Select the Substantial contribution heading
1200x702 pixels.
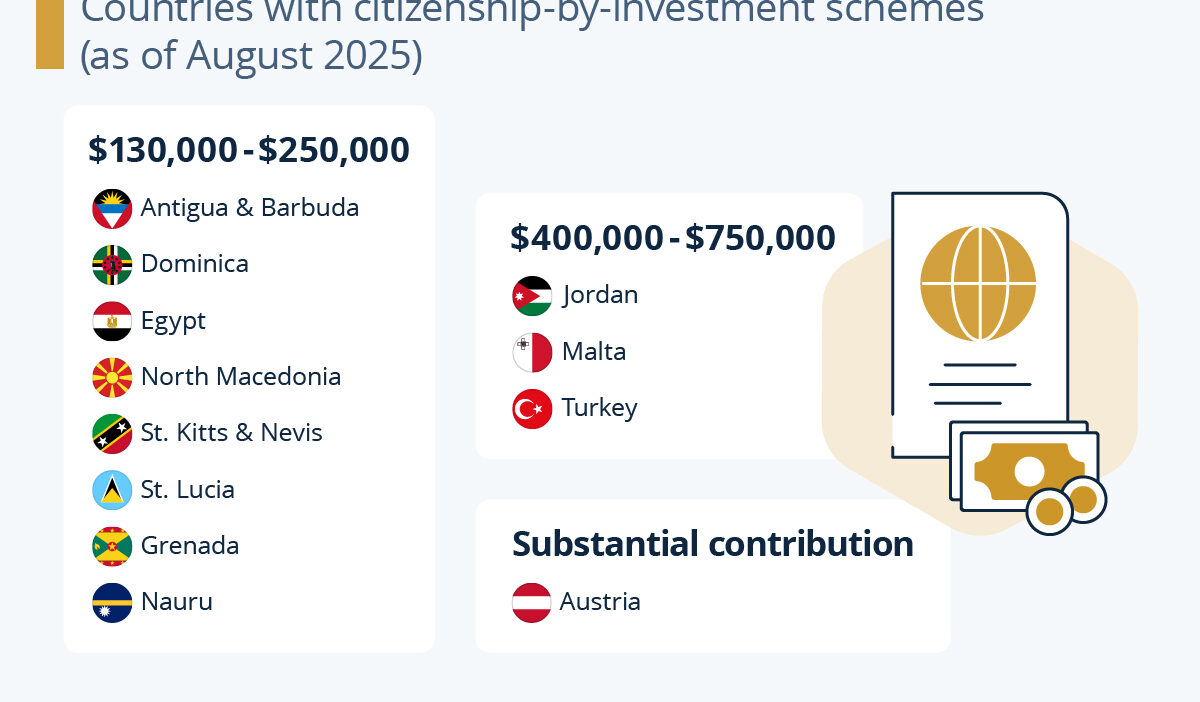(x=713, y=544)
